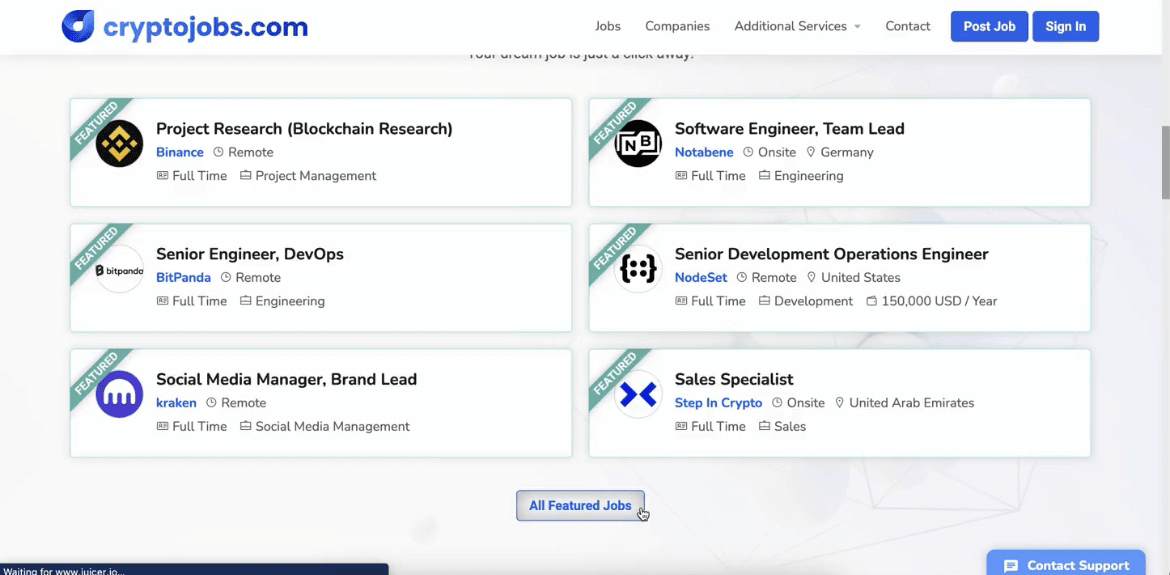The height and width of the screenshot is (575, 1170).
Task: Click the cryptojobs.com site name text
Action: coord(205,28)
